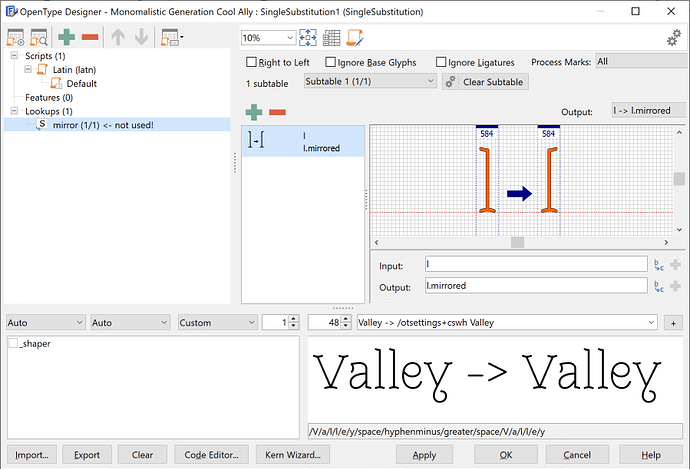Click the Clear Subtable button

click(486, 81)
